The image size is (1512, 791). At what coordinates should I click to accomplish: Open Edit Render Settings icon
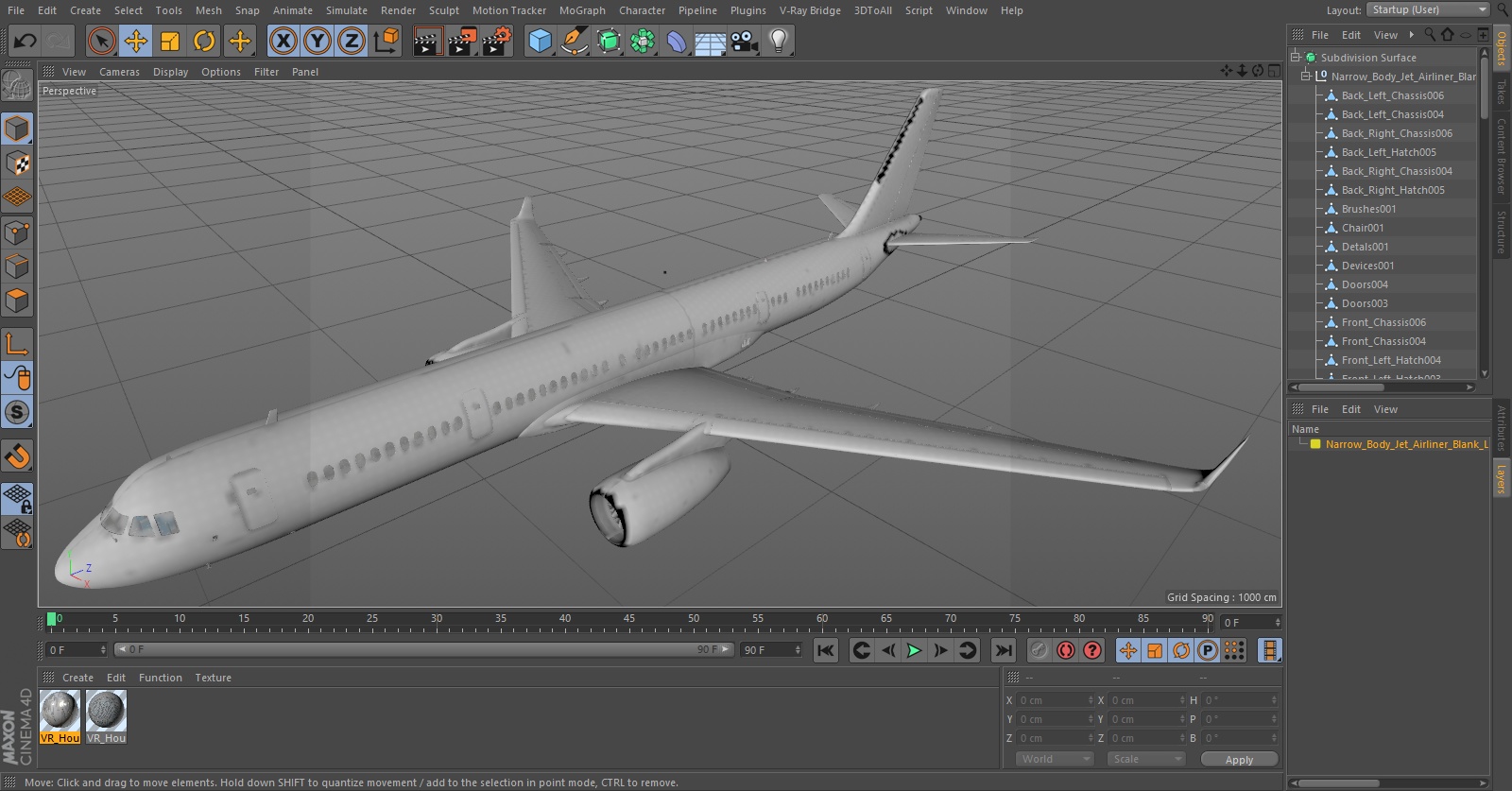[x=496, y=41]
